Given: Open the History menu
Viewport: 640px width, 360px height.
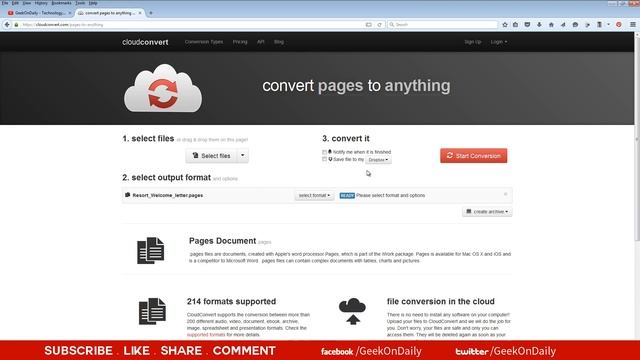Looking at the screenshot, I should pyautogui.click(x=41, y=3).
